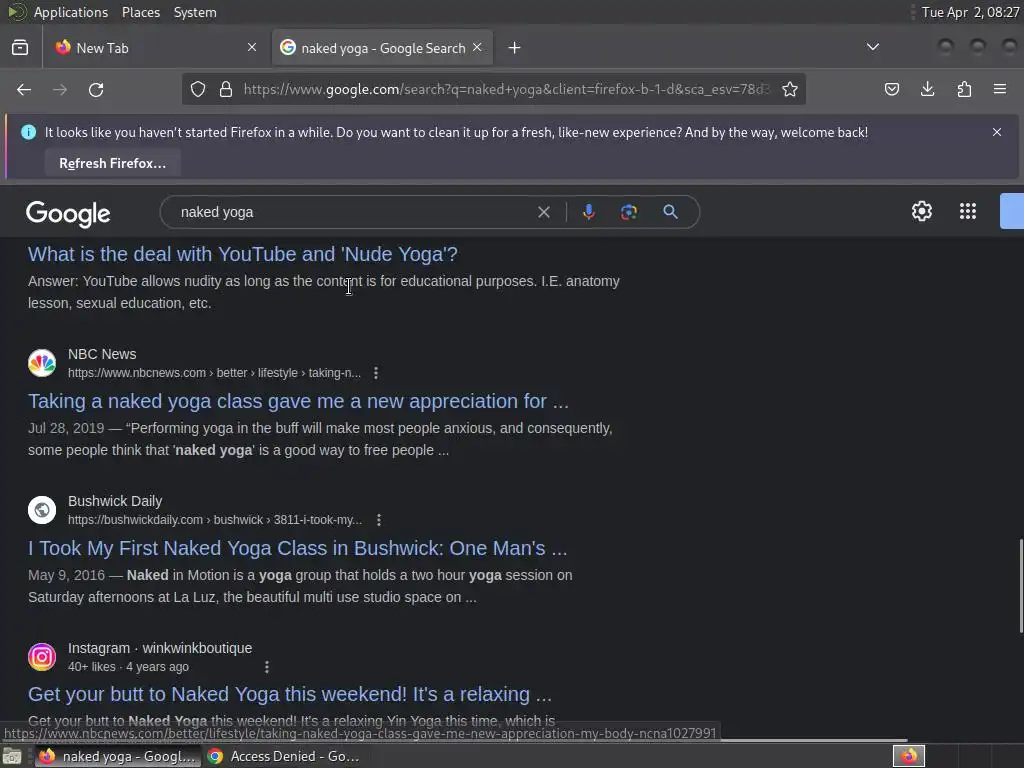Open more options for NBC News result

coord(376,373)
